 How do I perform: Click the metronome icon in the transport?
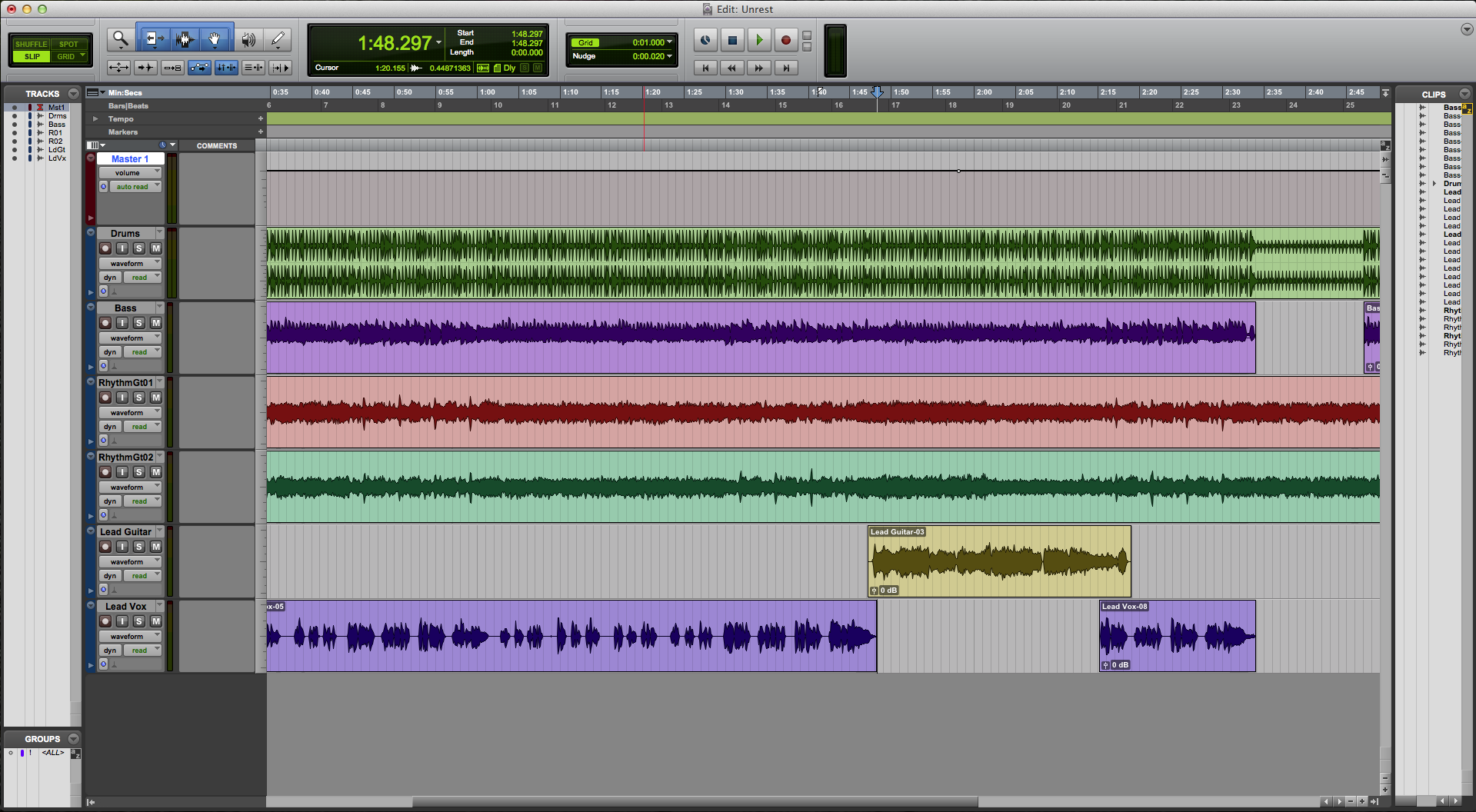click(705, 40)
